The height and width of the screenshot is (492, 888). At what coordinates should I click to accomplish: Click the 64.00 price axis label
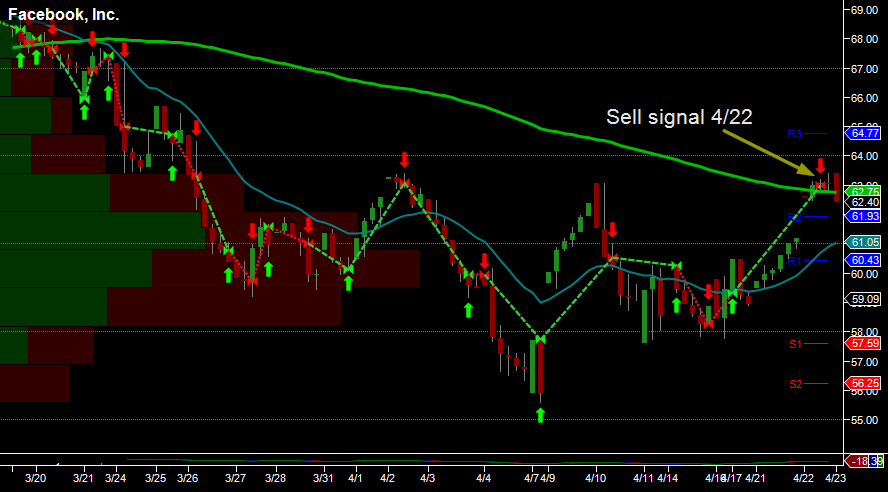tap(864, 156)
